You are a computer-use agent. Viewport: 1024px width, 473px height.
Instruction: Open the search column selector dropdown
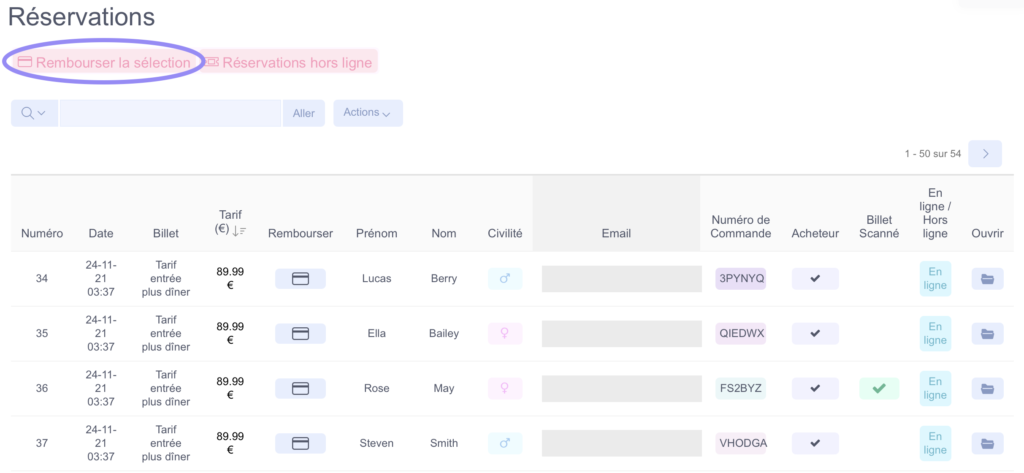point(34,113)
